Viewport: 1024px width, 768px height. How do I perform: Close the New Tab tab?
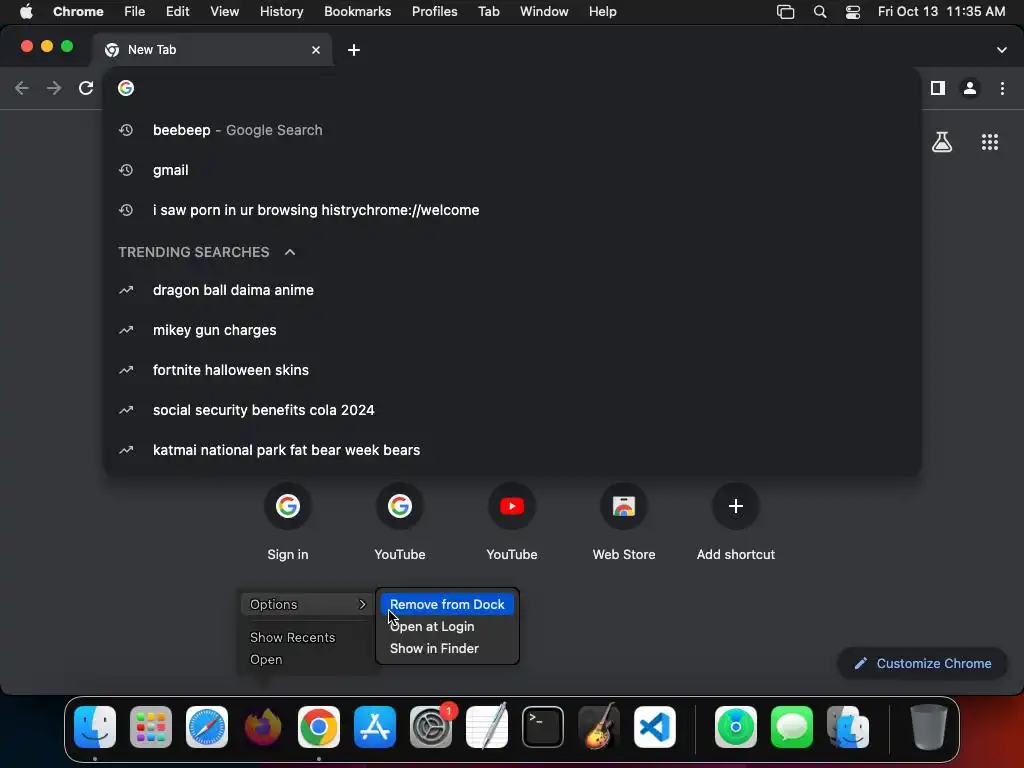316,50
